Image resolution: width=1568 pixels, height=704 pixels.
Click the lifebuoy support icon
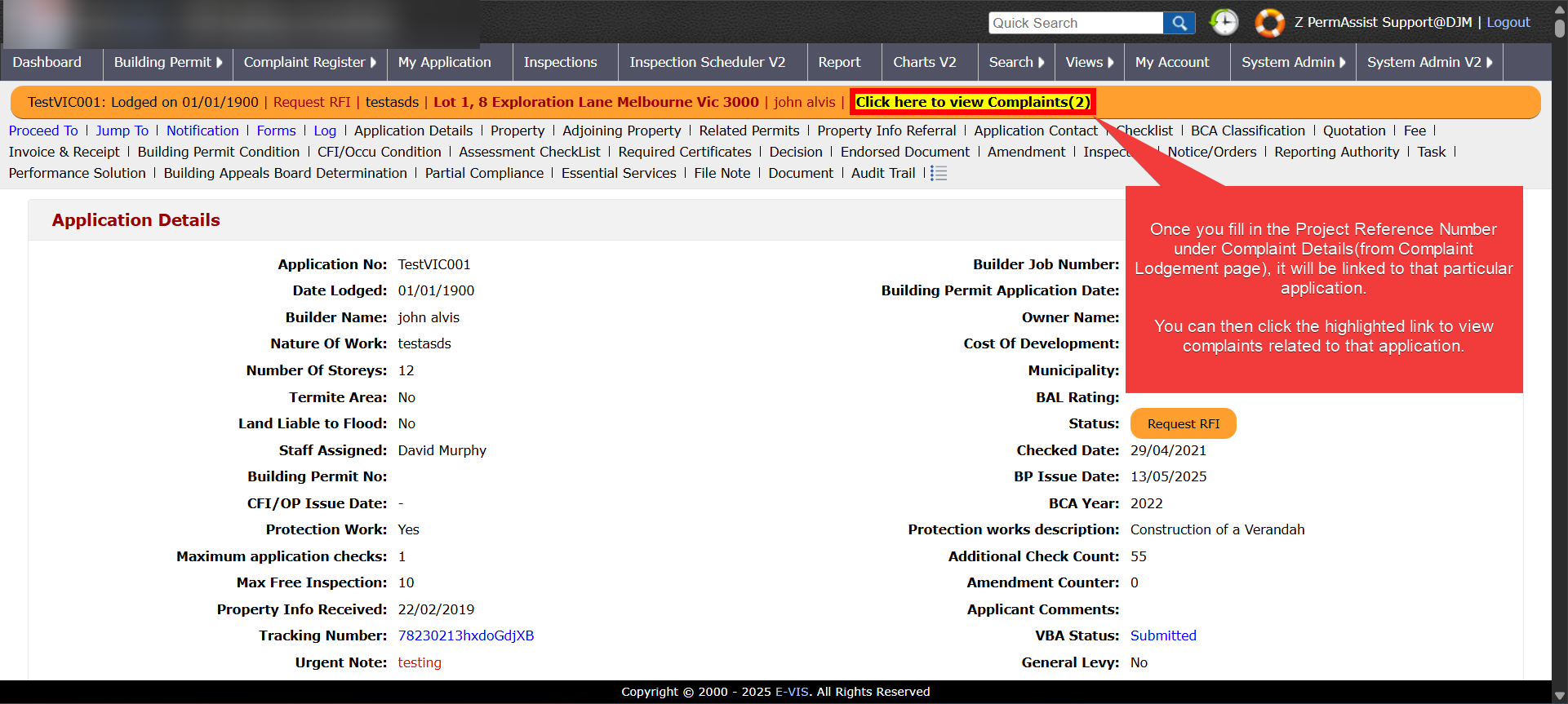[1269, 23]
